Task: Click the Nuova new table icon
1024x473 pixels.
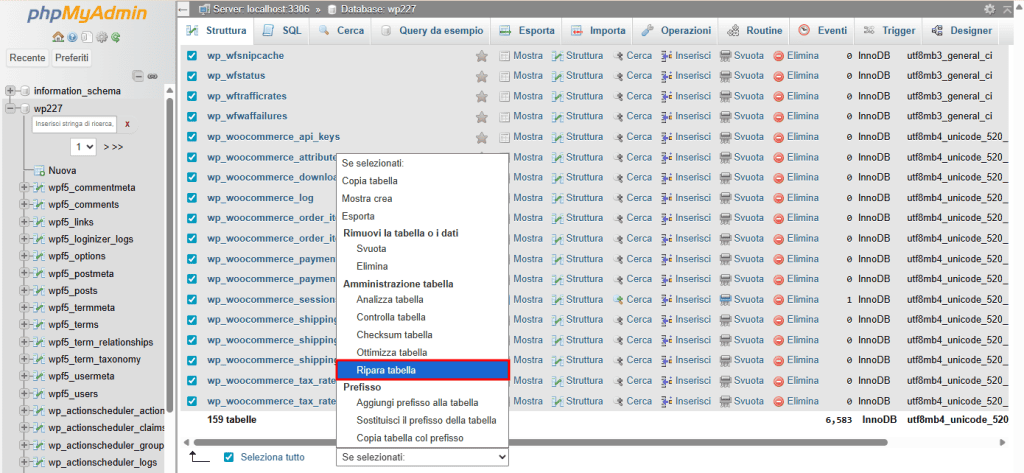Action: 39,171
